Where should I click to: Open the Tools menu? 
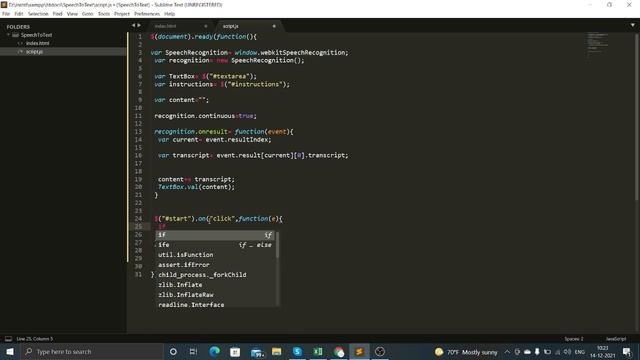[x=104, y=13]
